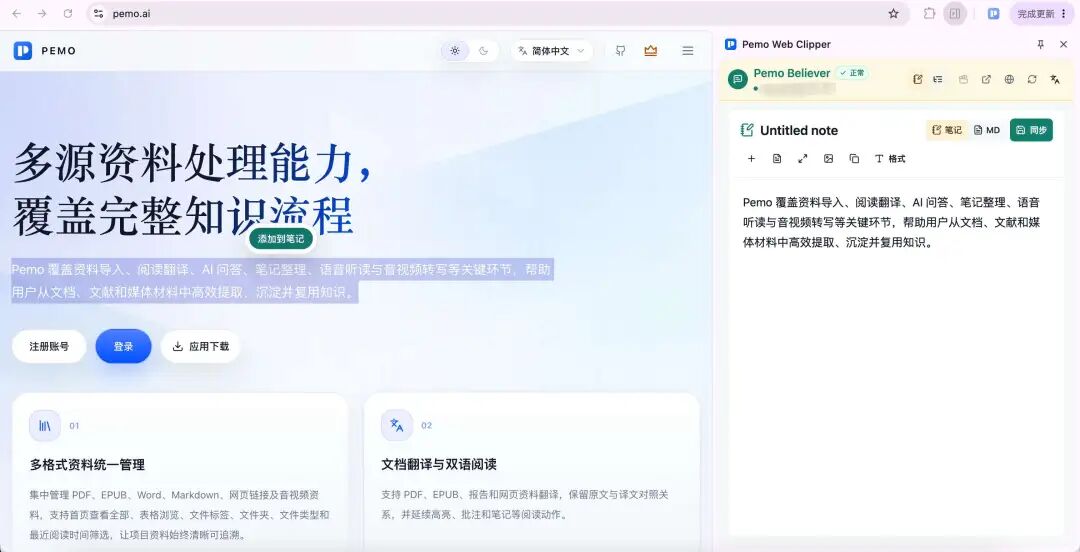The image size is (1080, 552).
Task: Click the 完成更新 browser update button
Action: (1041, 14)
